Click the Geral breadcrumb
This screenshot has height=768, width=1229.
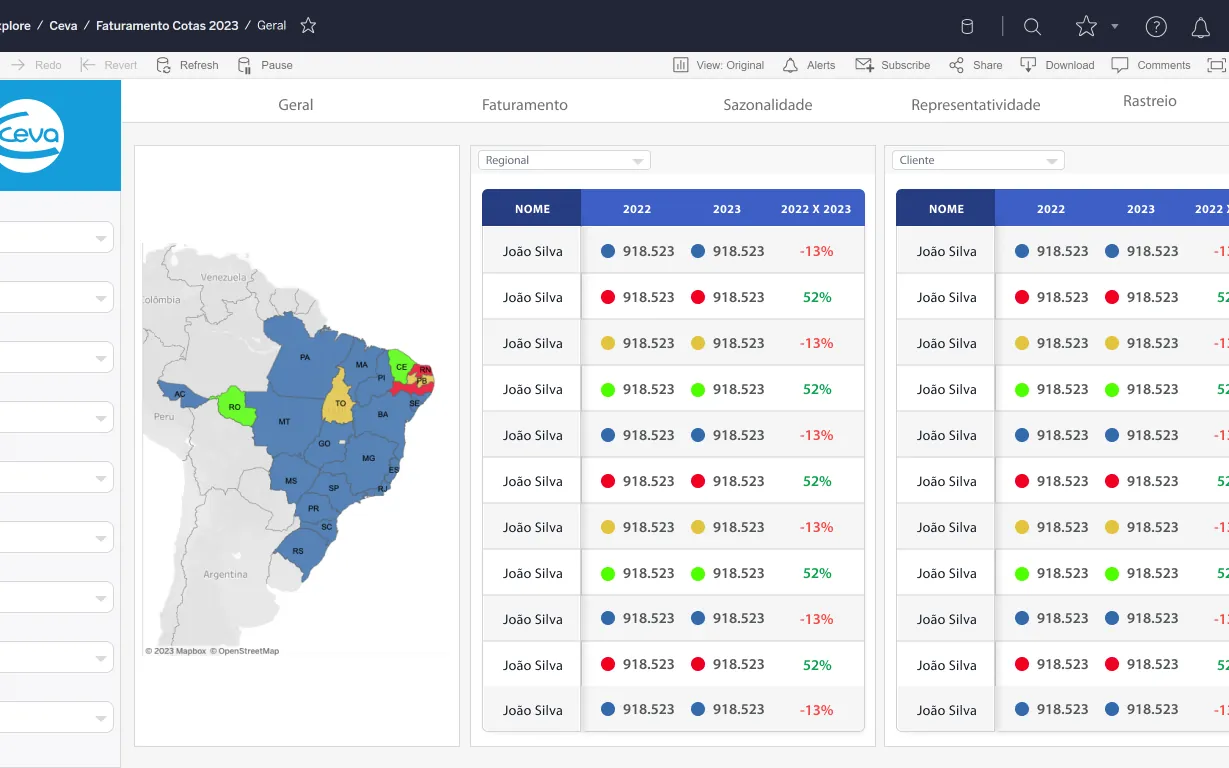pyautogui.click(x=271, y=26)
